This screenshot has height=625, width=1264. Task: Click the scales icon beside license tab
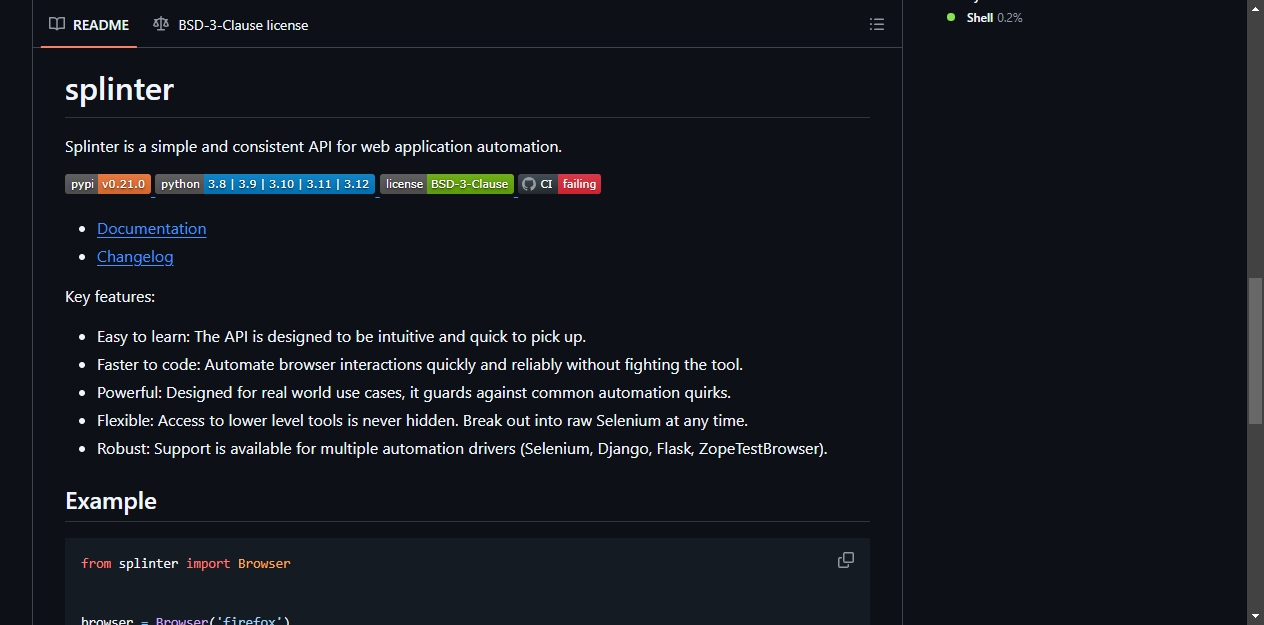pos(161,25)
